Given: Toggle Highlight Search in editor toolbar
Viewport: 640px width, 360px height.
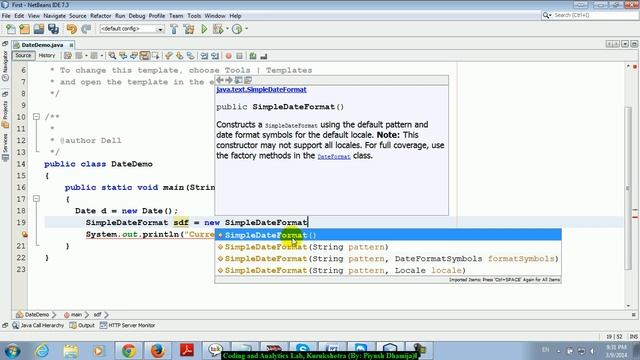Looking at the screenshot, I should pos(144,56).
